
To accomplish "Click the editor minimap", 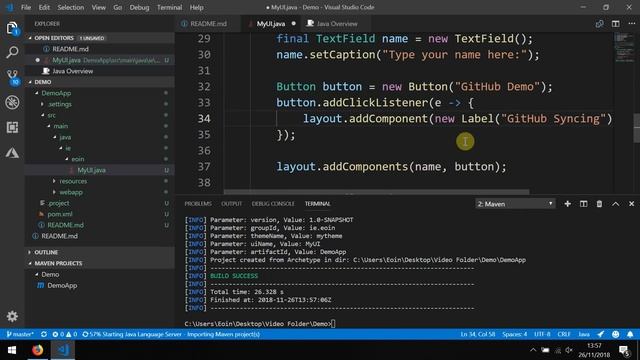I will point(623,47).
